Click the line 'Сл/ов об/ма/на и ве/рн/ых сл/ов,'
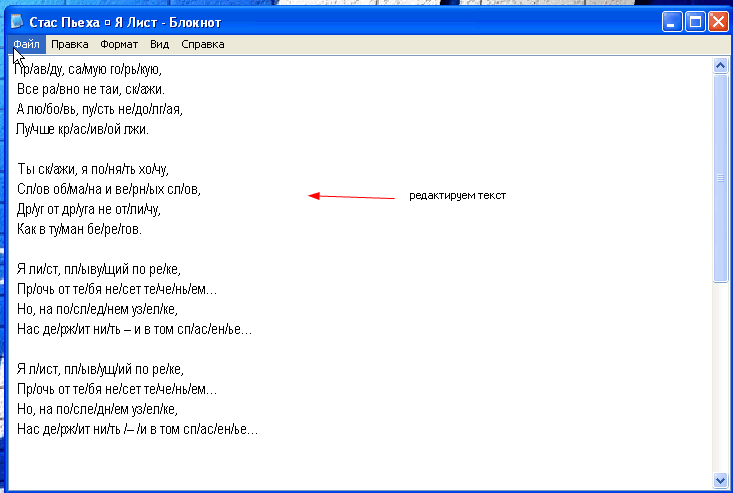The image size is (733, 493). (109, 189)
